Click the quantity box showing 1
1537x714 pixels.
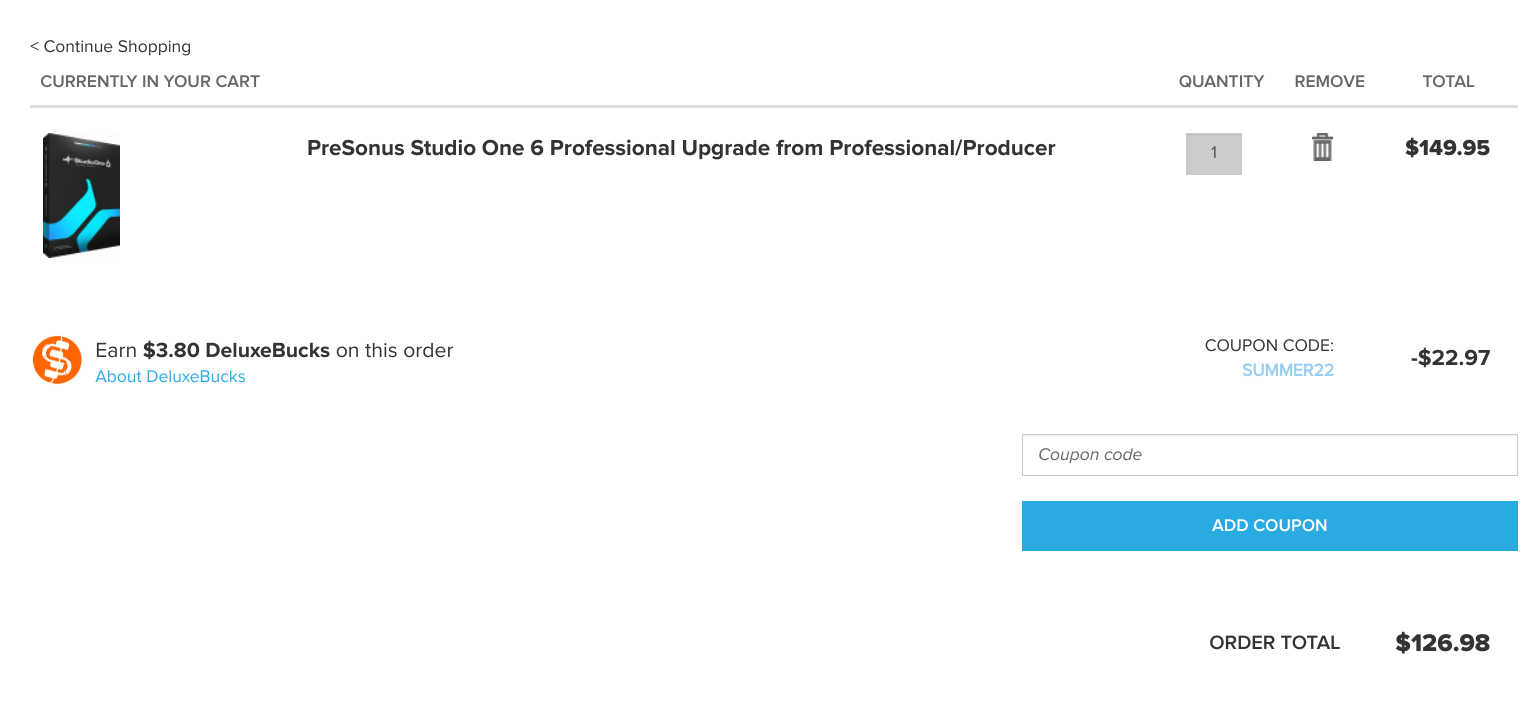pos(1213,154)
